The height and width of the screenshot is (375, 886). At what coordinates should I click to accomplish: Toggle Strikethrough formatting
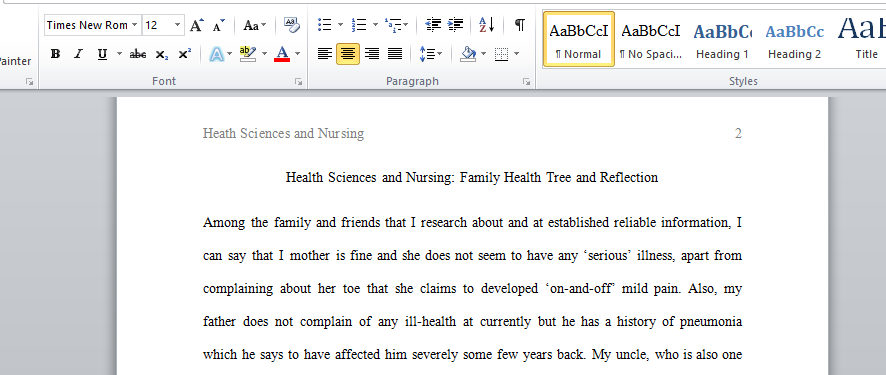point(137,54)
